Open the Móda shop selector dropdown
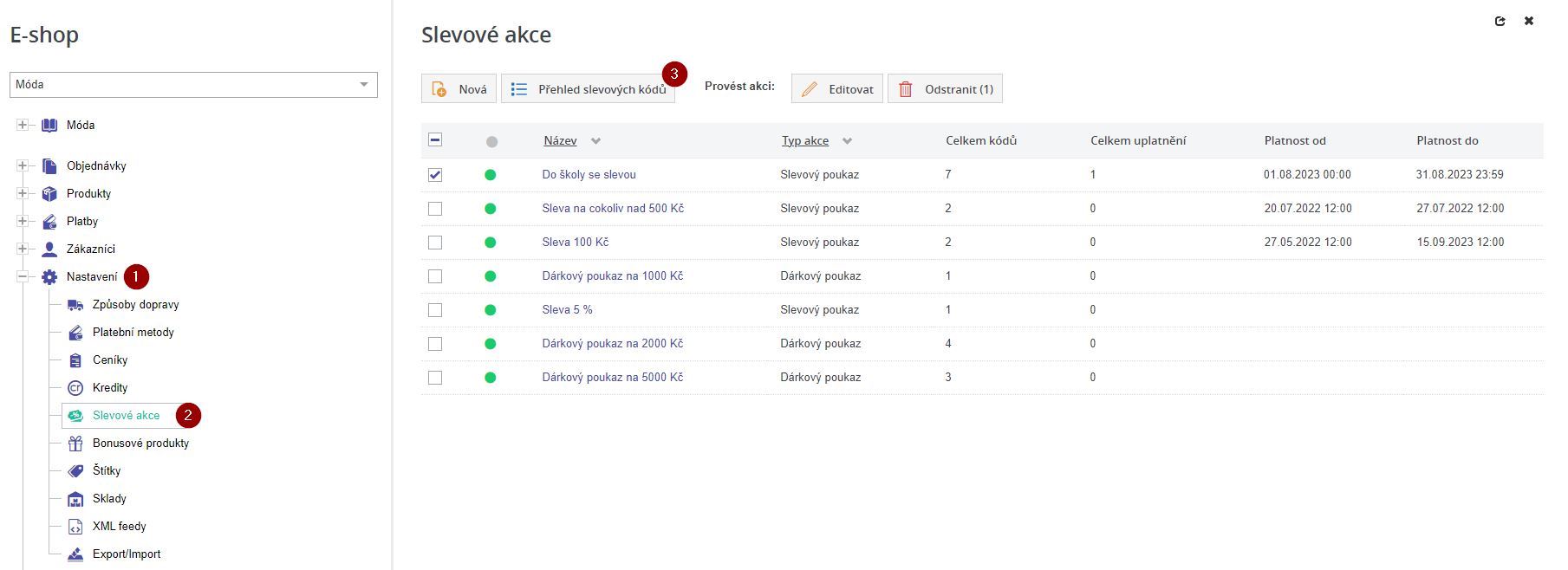The width and height of the screenshot is (1568, 570). point(193,85)
